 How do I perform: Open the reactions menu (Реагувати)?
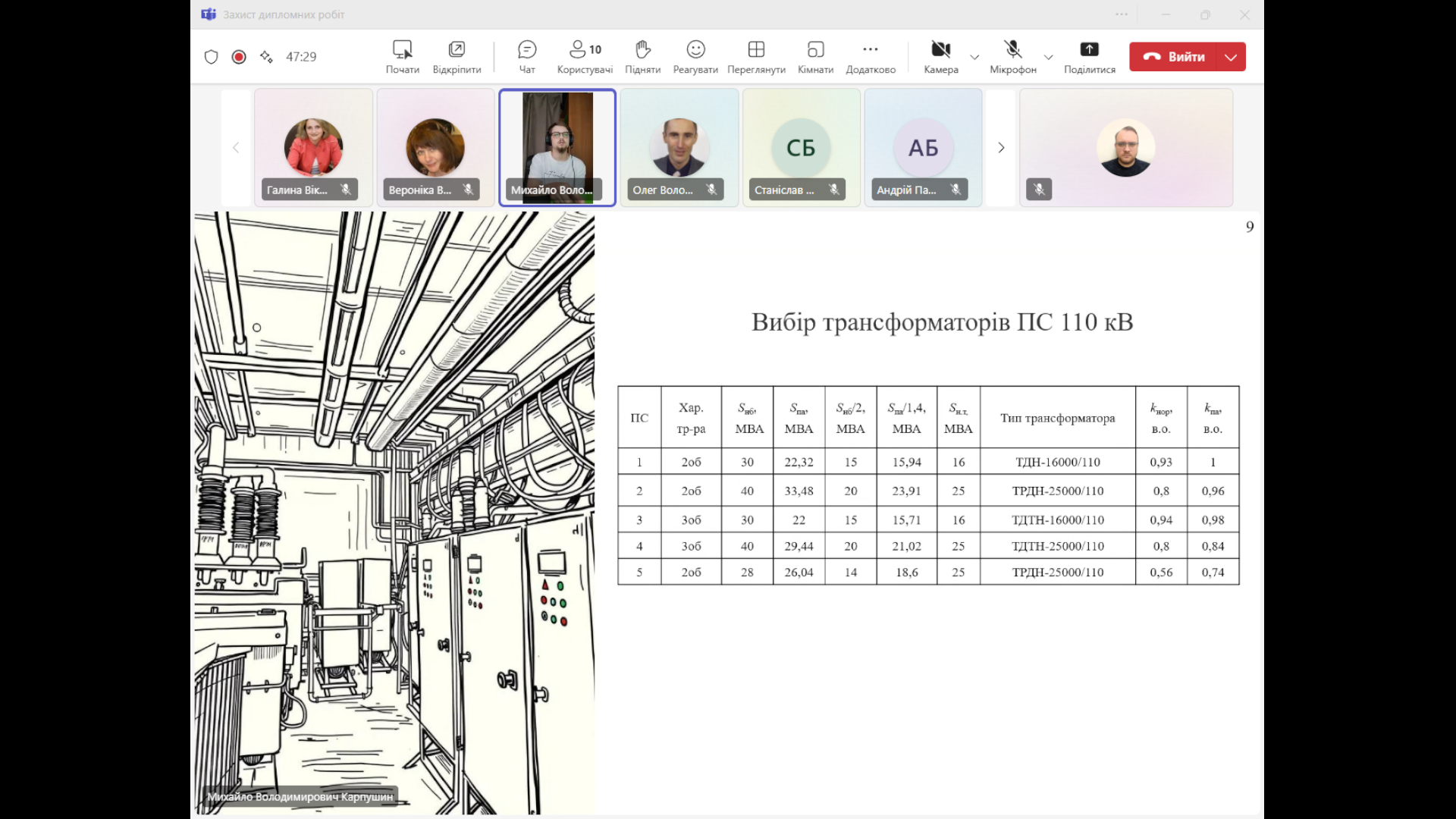[695, 56]
